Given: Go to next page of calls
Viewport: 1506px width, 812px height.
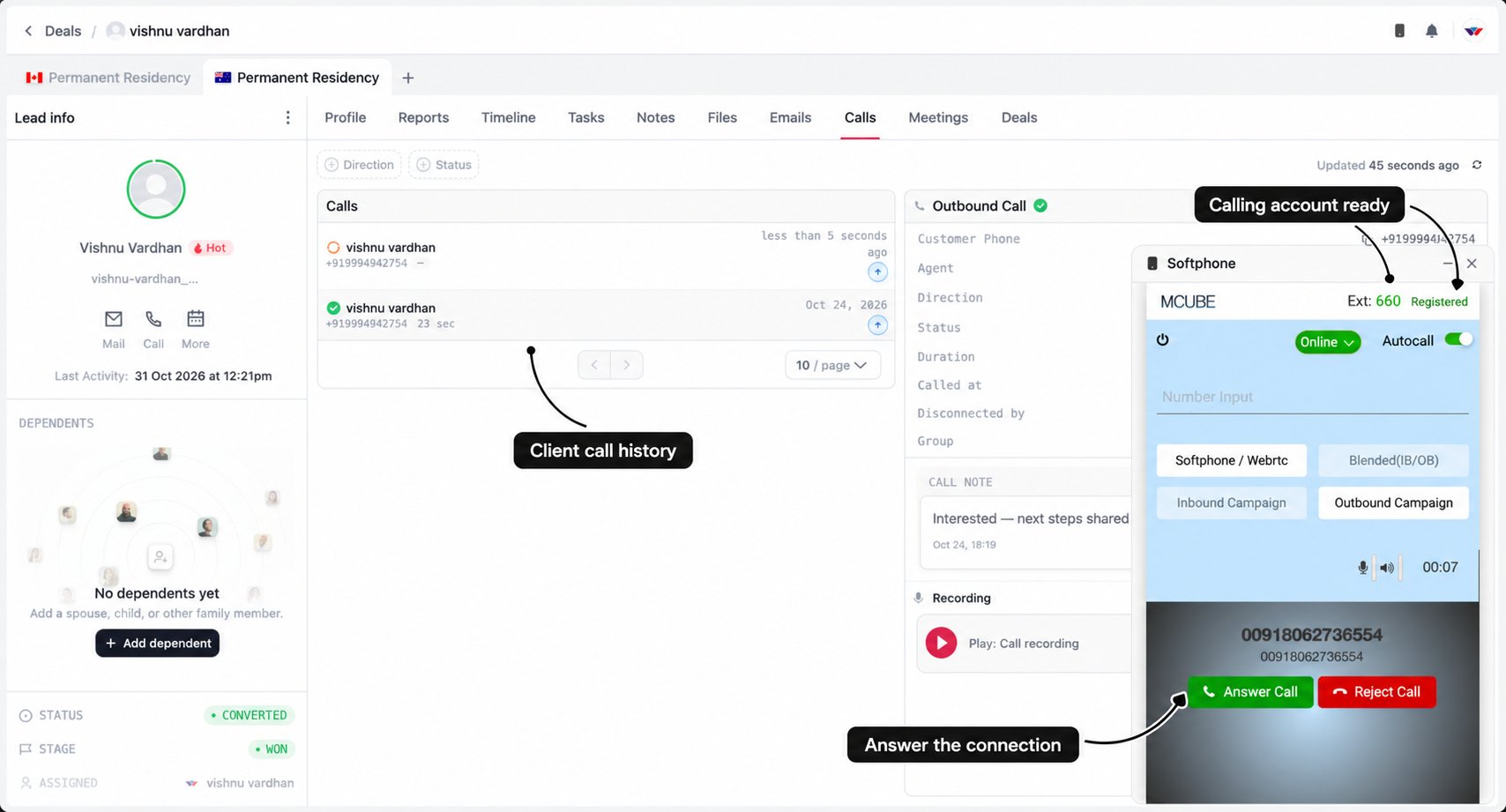Looking at the screenshot, I should (627, 365).
